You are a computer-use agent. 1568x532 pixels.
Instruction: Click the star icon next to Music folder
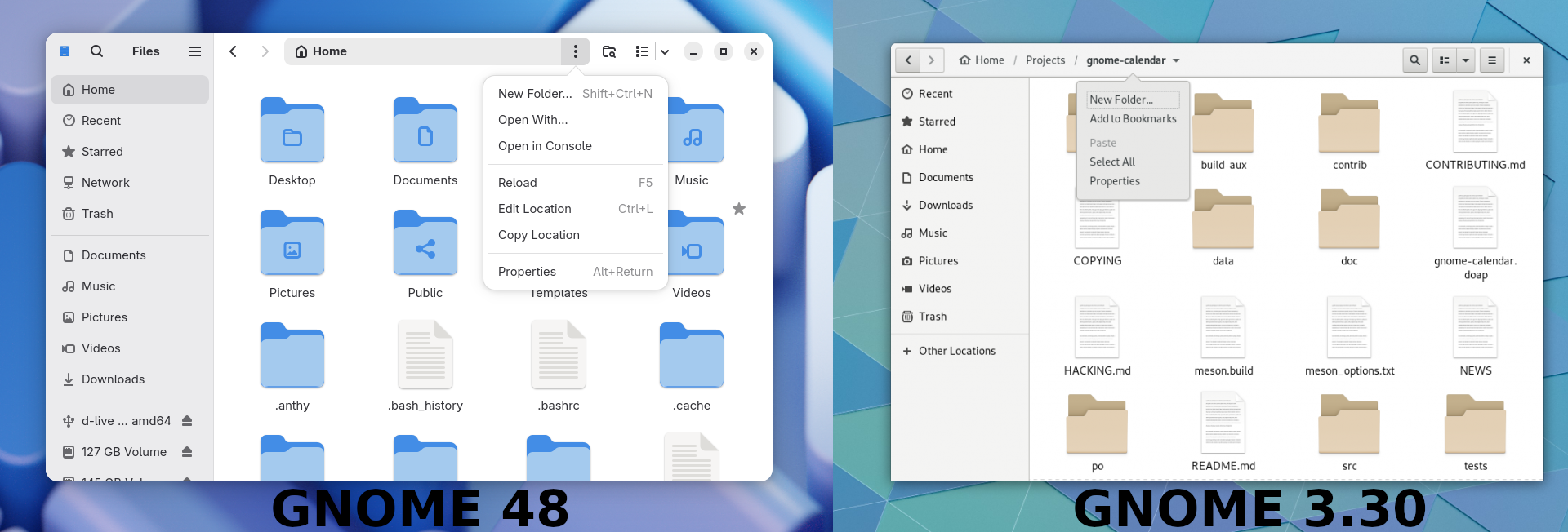[x=739, y=209]
